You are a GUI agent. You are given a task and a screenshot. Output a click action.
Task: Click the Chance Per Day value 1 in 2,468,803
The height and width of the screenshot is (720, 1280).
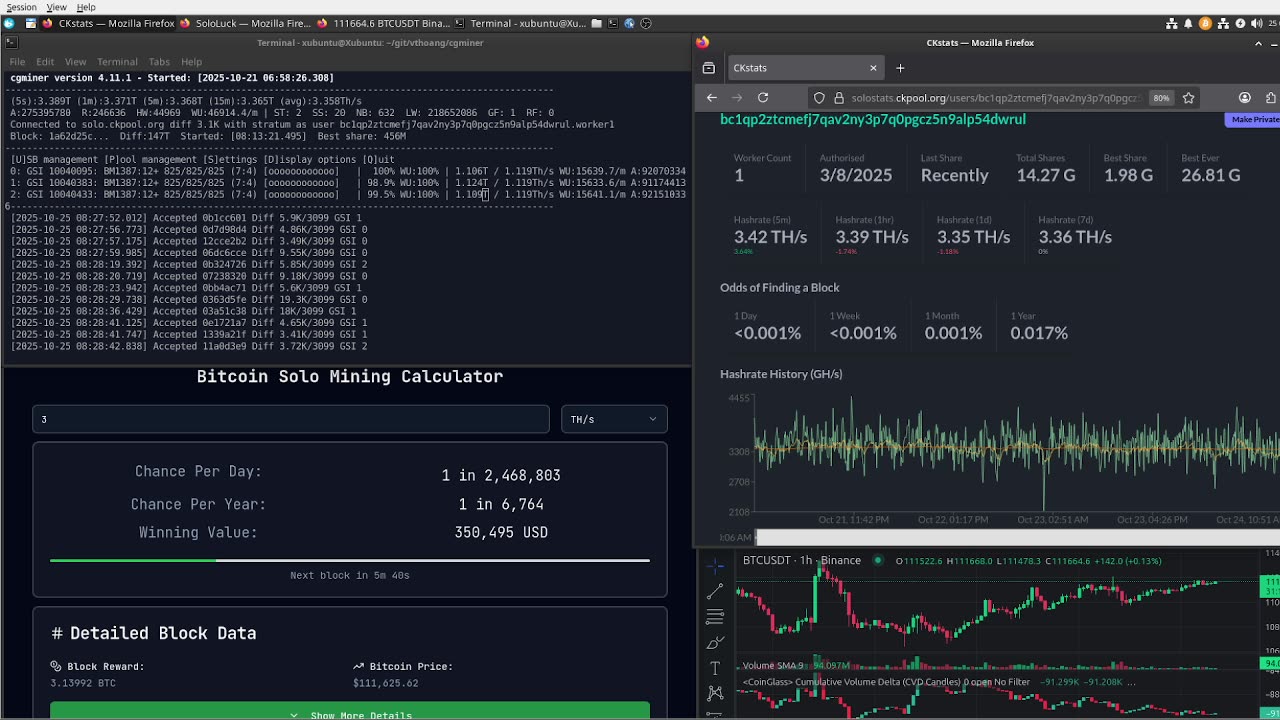(501, 475)
